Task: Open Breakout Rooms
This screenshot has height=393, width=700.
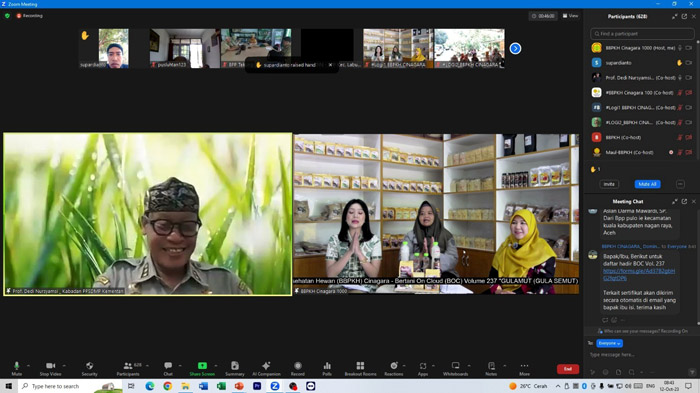Action: click(360, 366)
